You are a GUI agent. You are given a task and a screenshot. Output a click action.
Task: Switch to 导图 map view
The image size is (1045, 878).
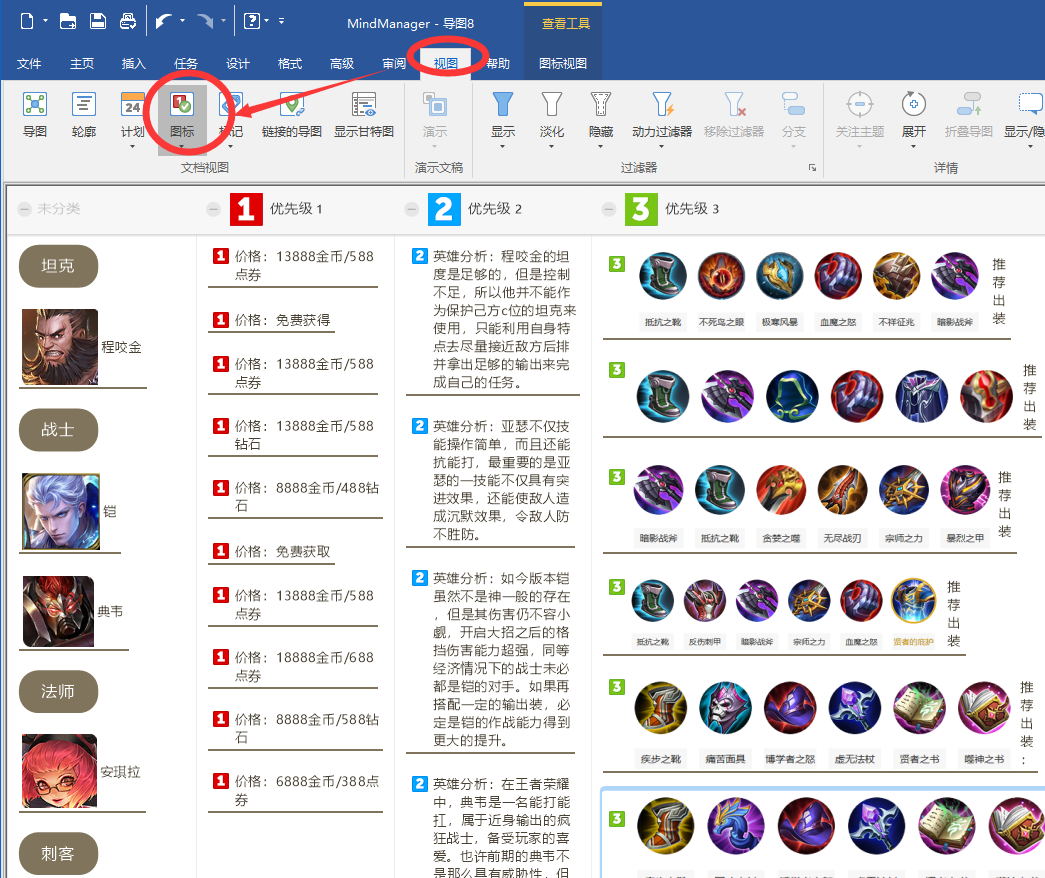[35, 115]
